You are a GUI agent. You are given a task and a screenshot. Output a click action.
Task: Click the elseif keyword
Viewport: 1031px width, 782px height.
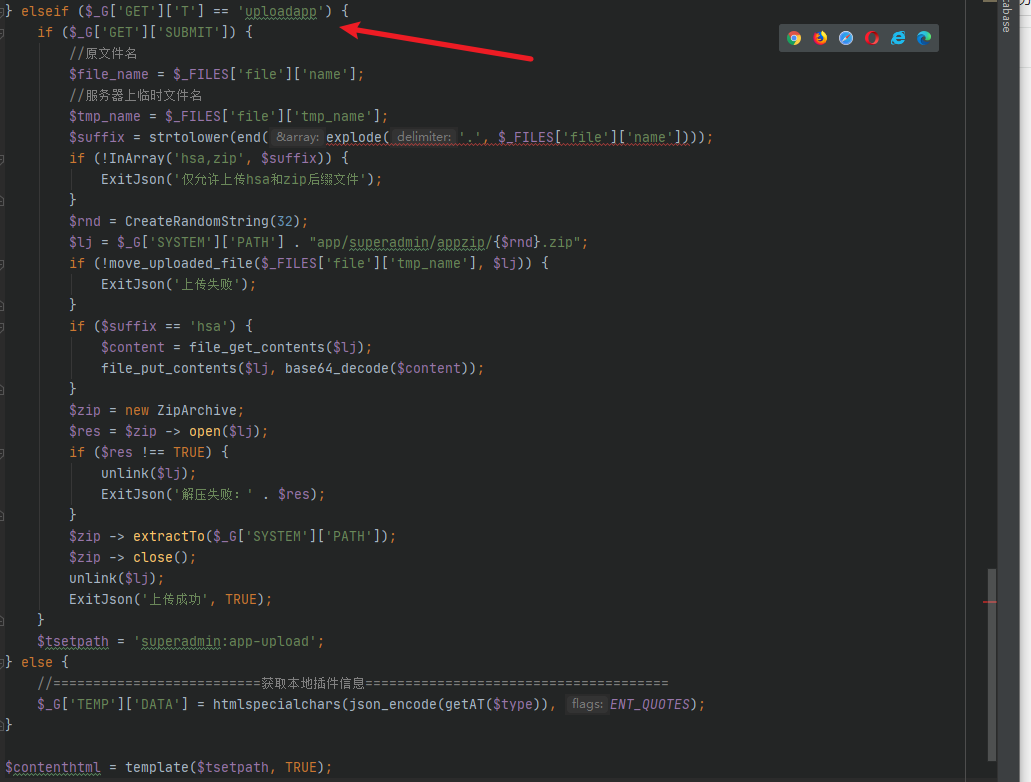pos(45,11)
